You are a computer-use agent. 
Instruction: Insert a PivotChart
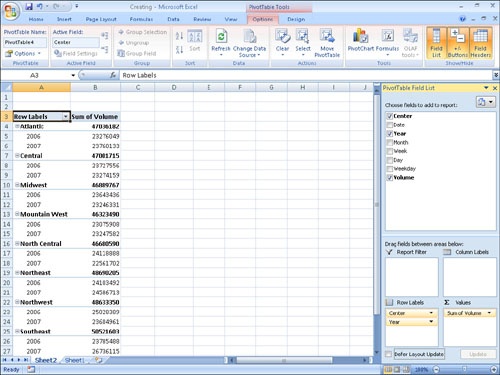361,41
